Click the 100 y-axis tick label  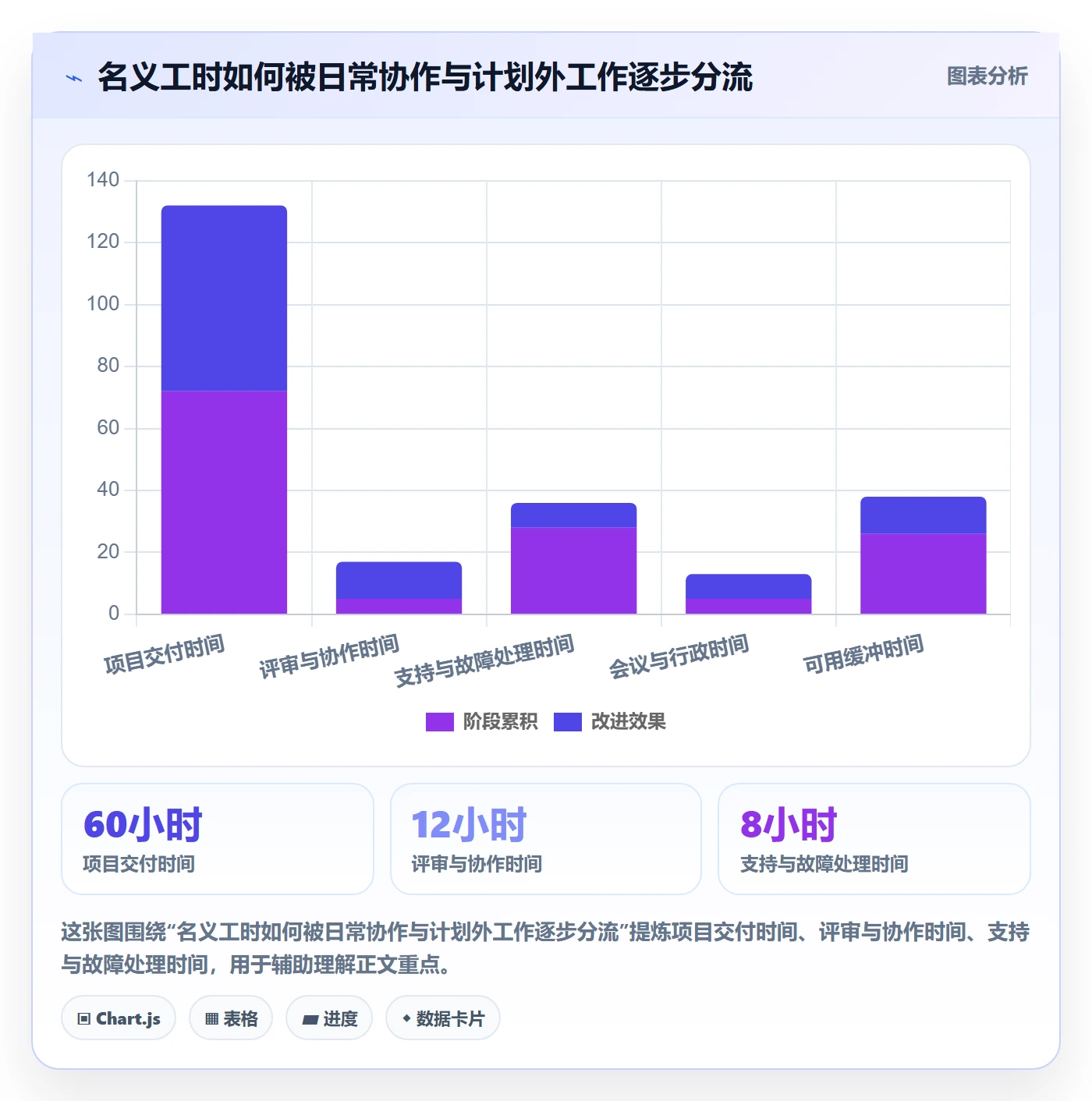point(103,304)
